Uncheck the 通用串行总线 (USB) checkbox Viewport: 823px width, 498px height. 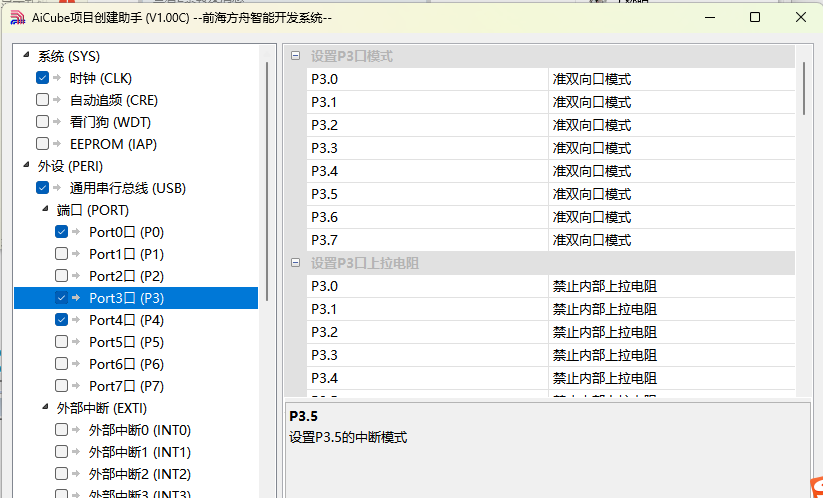(43, 187)
